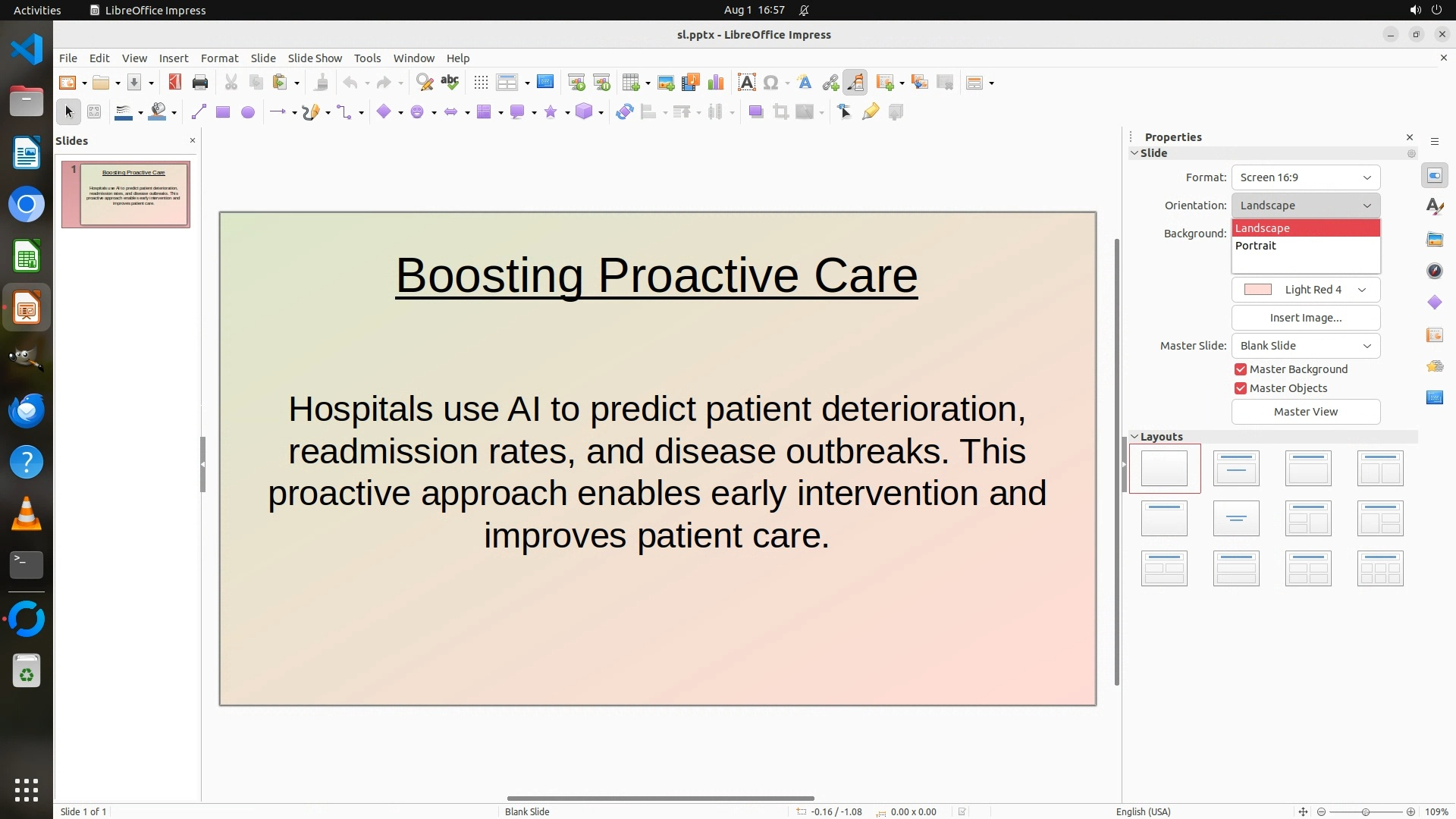Uncheck the Master Background checkbox

1241,369
